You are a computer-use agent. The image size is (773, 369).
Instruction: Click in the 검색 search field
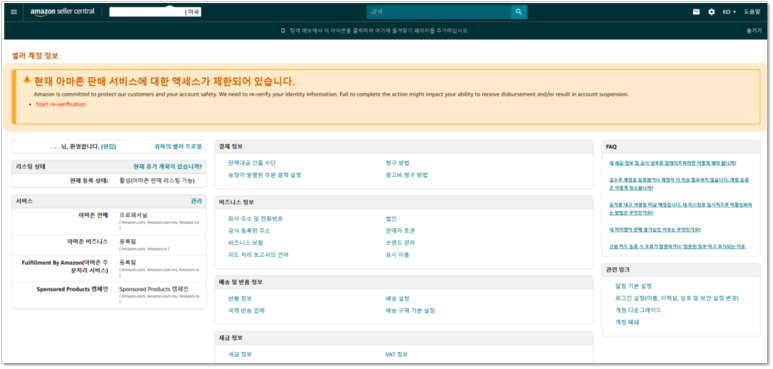(x=438, y=12)
